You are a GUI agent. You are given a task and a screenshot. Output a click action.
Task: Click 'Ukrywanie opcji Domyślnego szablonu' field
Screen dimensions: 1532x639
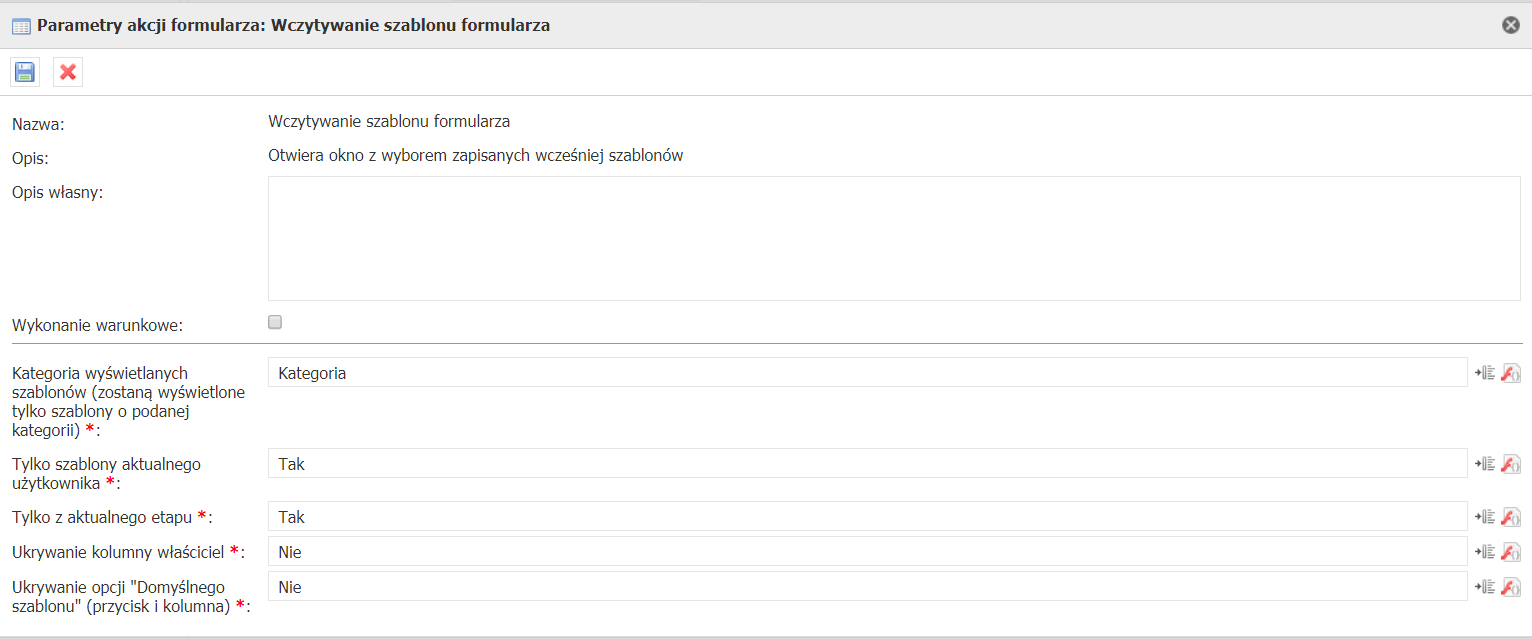click(x=866, y=587)
